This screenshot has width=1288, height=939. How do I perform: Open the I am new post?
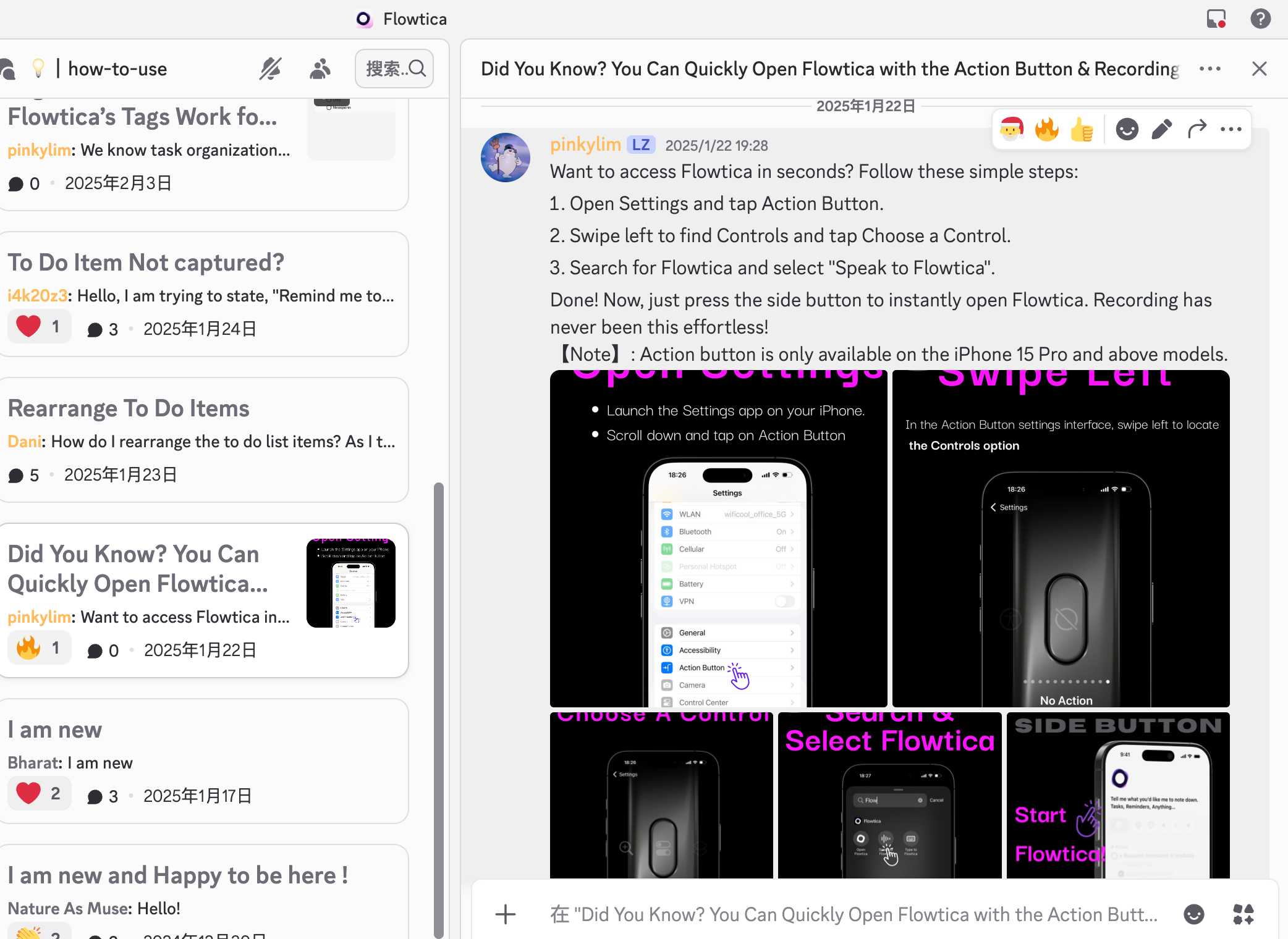204,761
